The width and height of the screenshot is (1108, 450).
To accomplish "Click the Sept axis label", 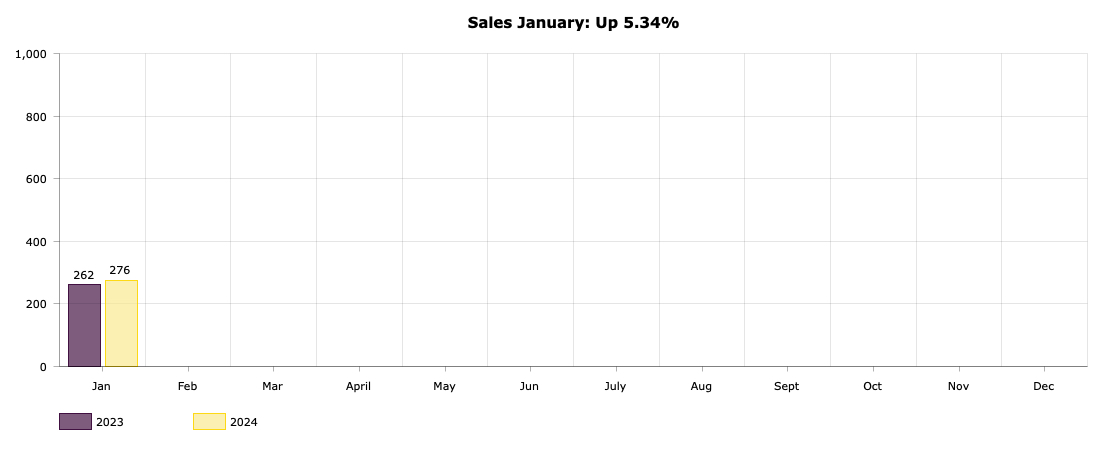I will [786, 386].
